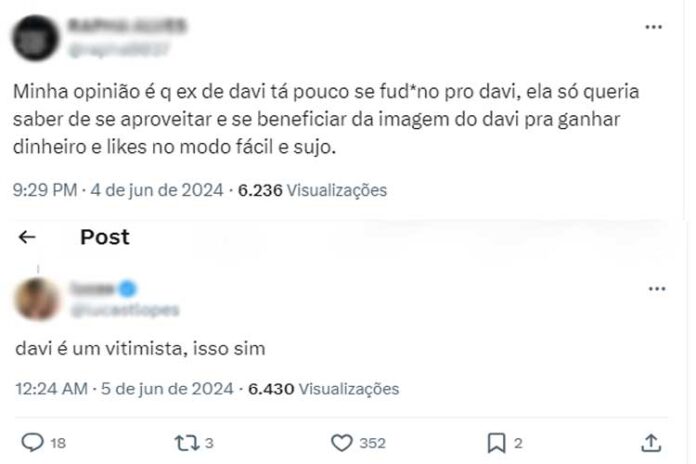Tap the repost arrows icon
Screen dimensions: 696x464
click(x=187, y=443)
